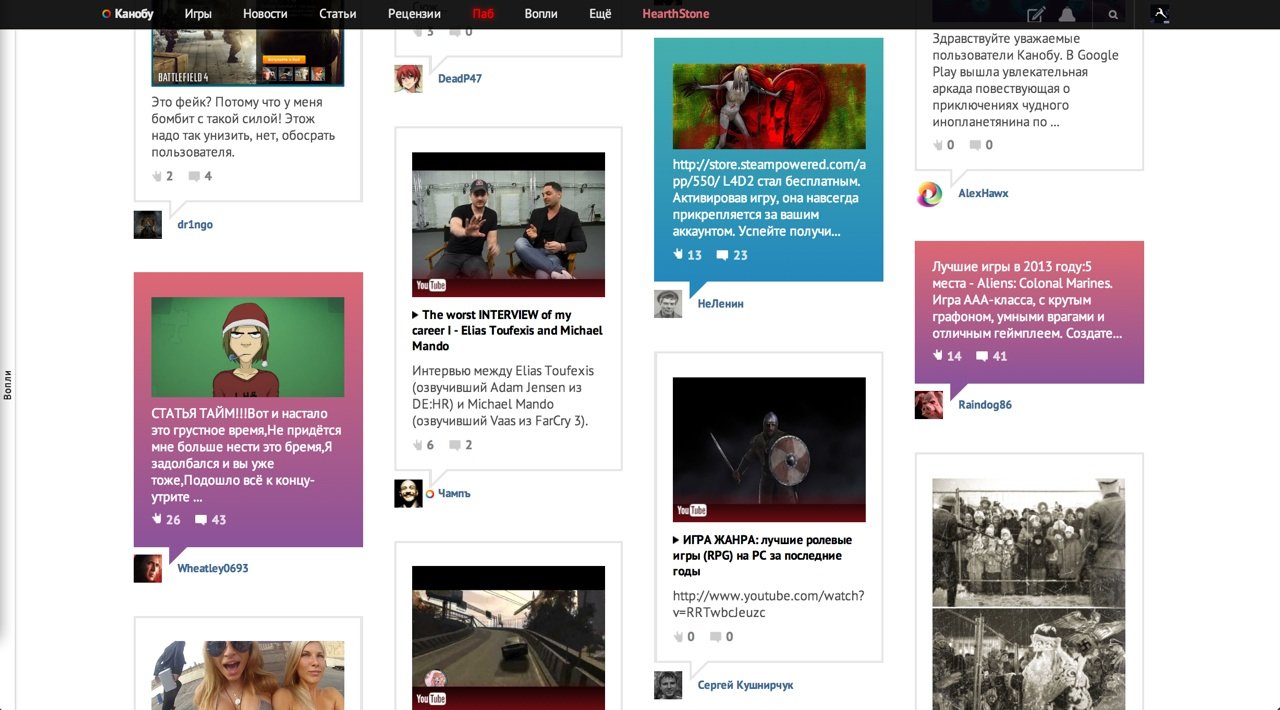Like the Aliens Colonial Marines post
The height and width of the screenshot is (710, 1280).
[x=947, y=356]
